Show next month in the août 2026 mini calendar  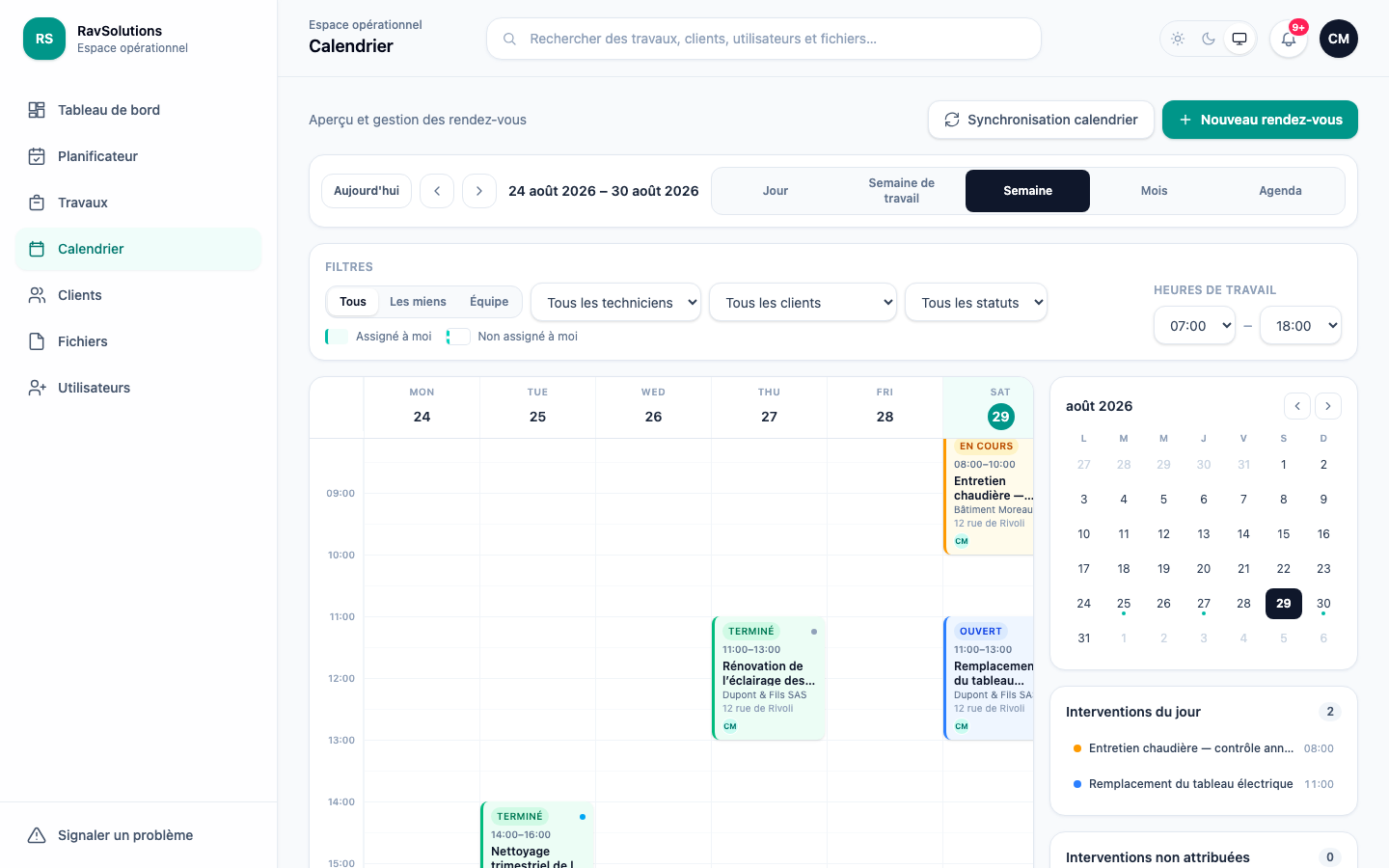coord(1328,406)
